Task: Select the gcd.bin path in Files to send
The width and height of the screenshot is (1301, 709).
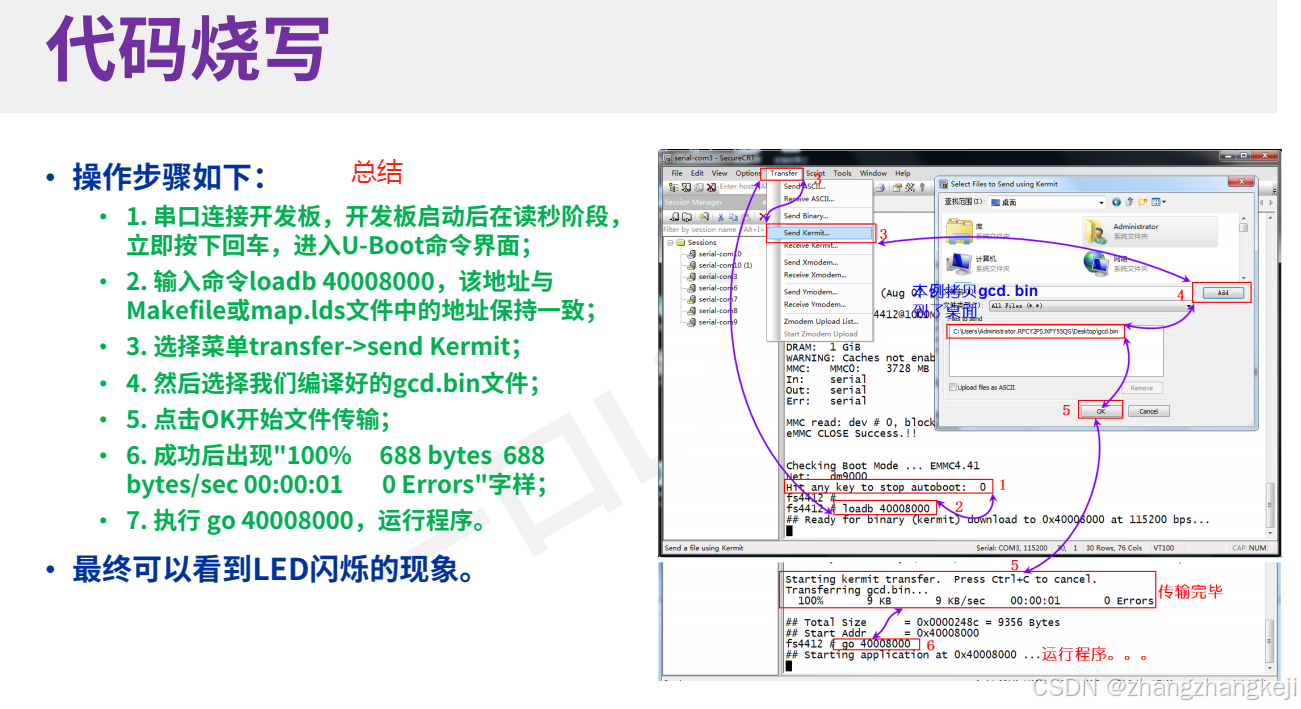Action: (1036, 331)
